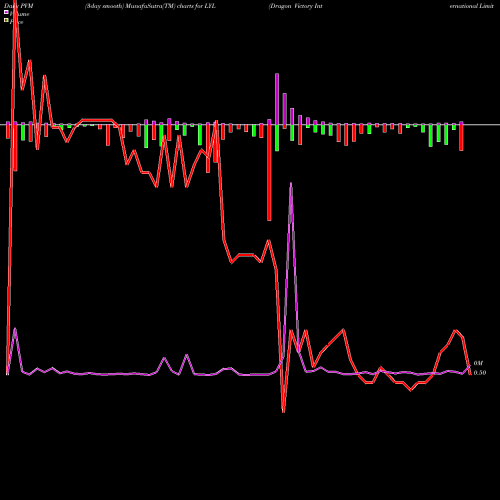Click the purple Volume legend swatch

click(6, 12)
